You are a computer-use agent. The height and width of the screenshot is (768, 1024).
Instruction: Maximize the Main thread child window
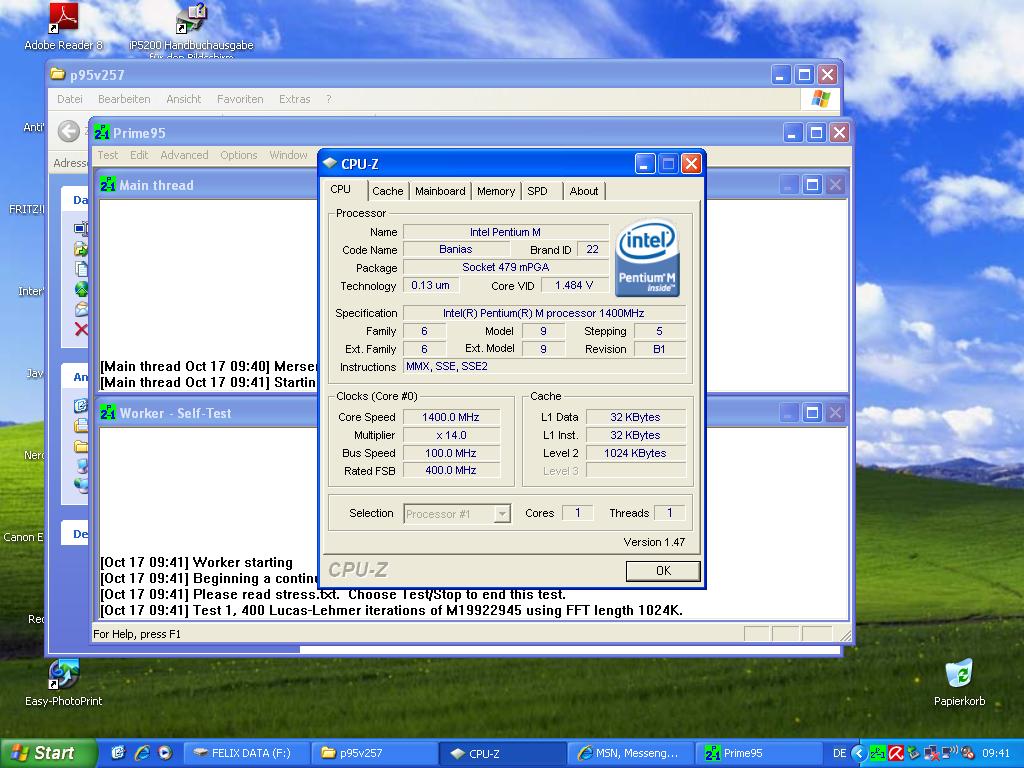[x=812, y=185]
